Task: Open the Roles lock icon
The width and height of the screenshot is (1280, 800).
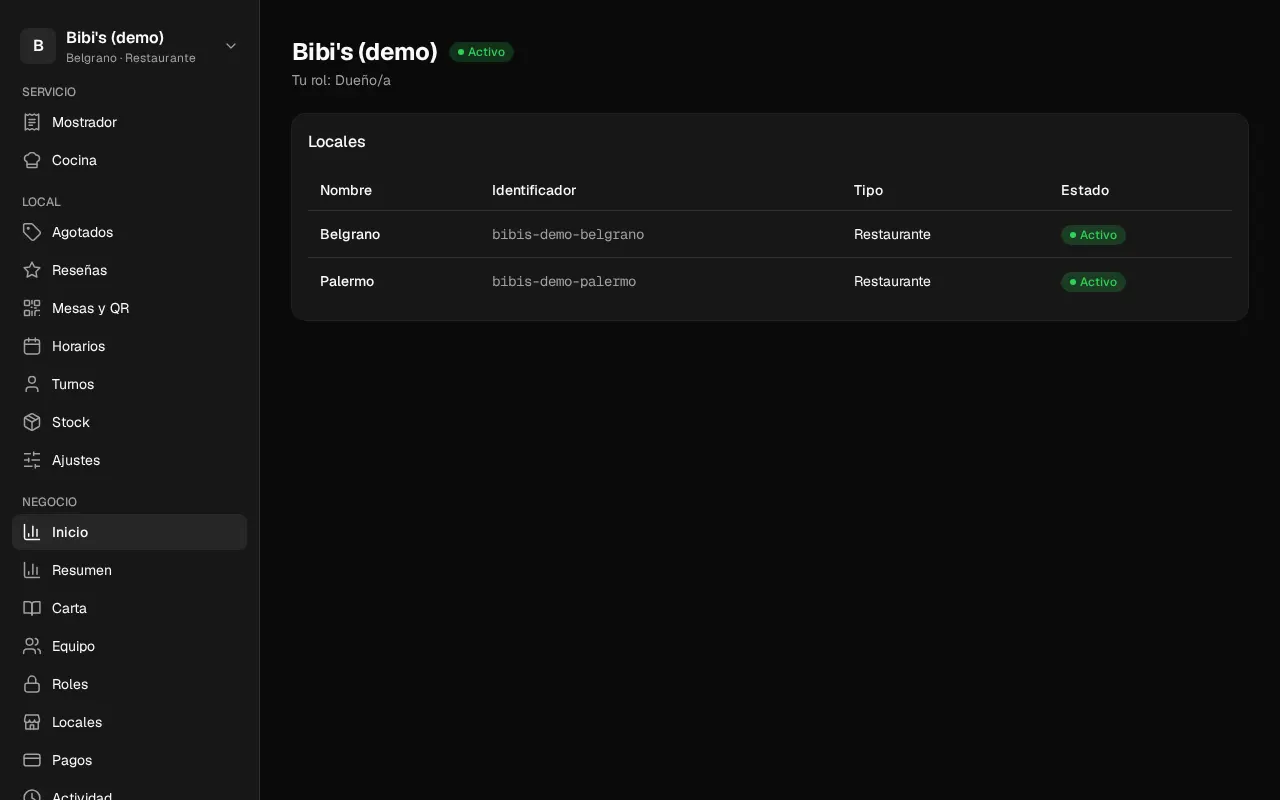Action: pyautogui.click(x=32, y=684)
